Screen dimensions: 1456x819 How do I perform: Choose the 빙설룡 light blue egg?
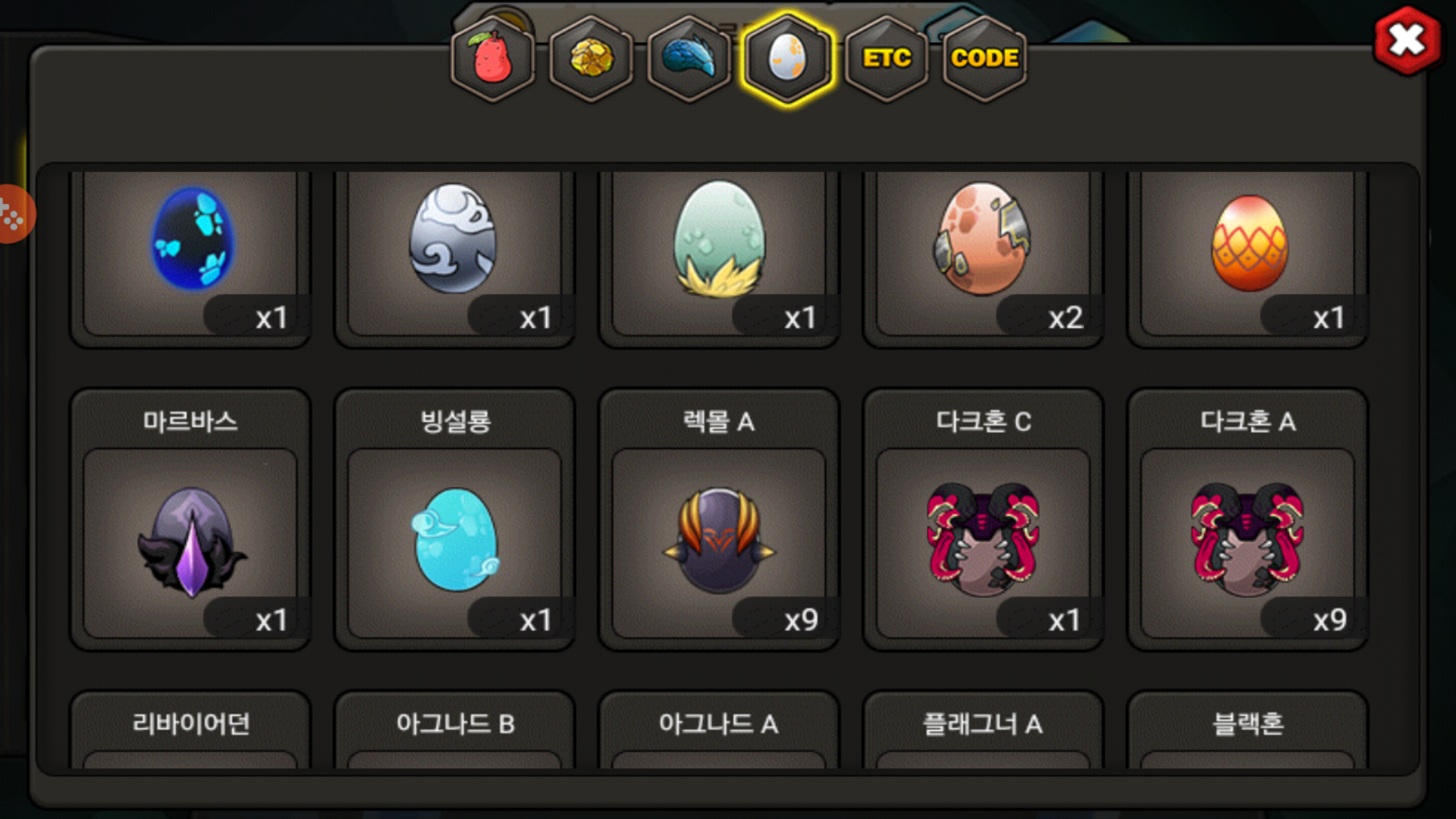coord(454,519)
